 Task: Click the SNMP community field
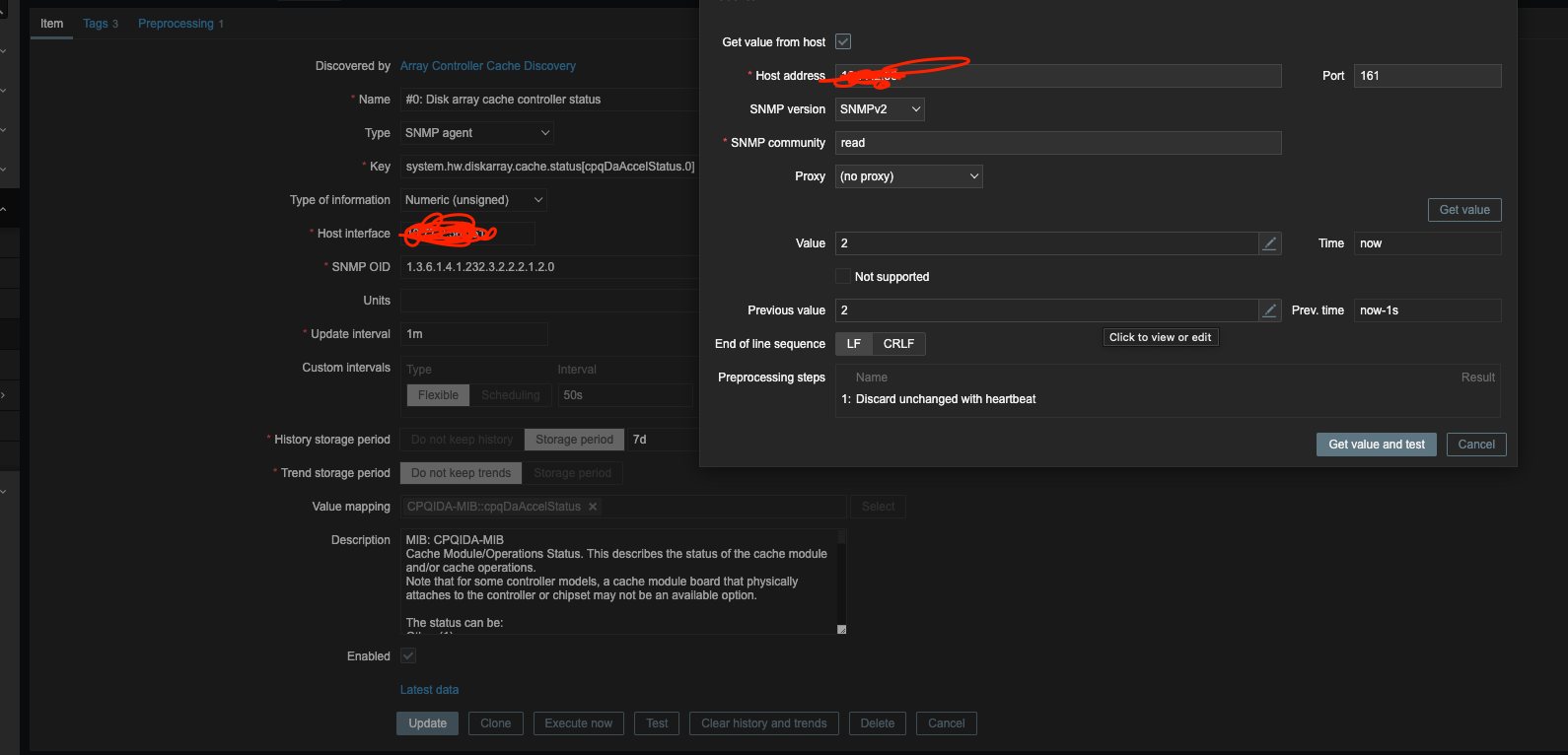[1058, 143]
